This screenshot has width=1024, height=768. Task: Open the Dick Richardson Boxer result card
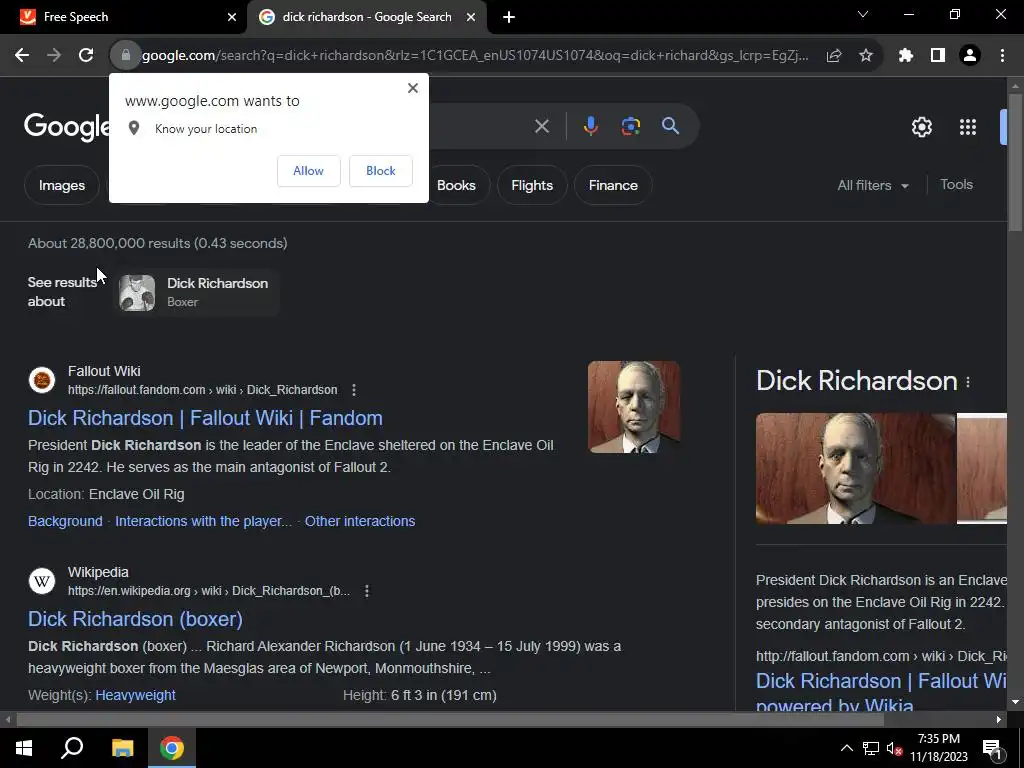pos(196,292)
